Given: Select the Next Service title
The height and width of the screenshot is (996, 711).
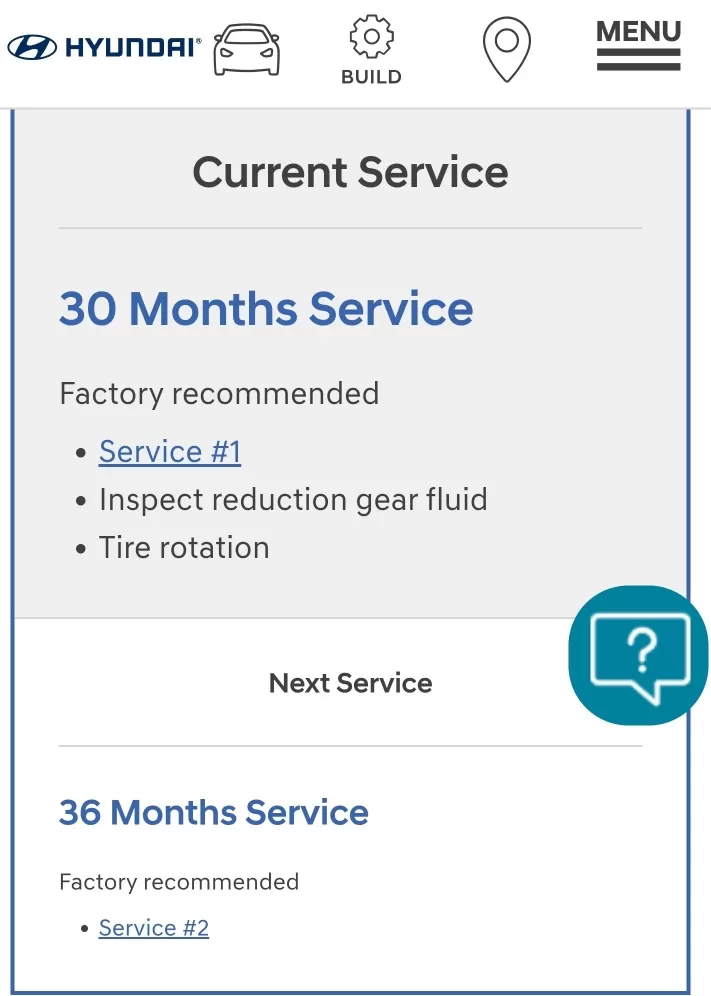Looking at the screenshot, I should [x=350, y=683].
